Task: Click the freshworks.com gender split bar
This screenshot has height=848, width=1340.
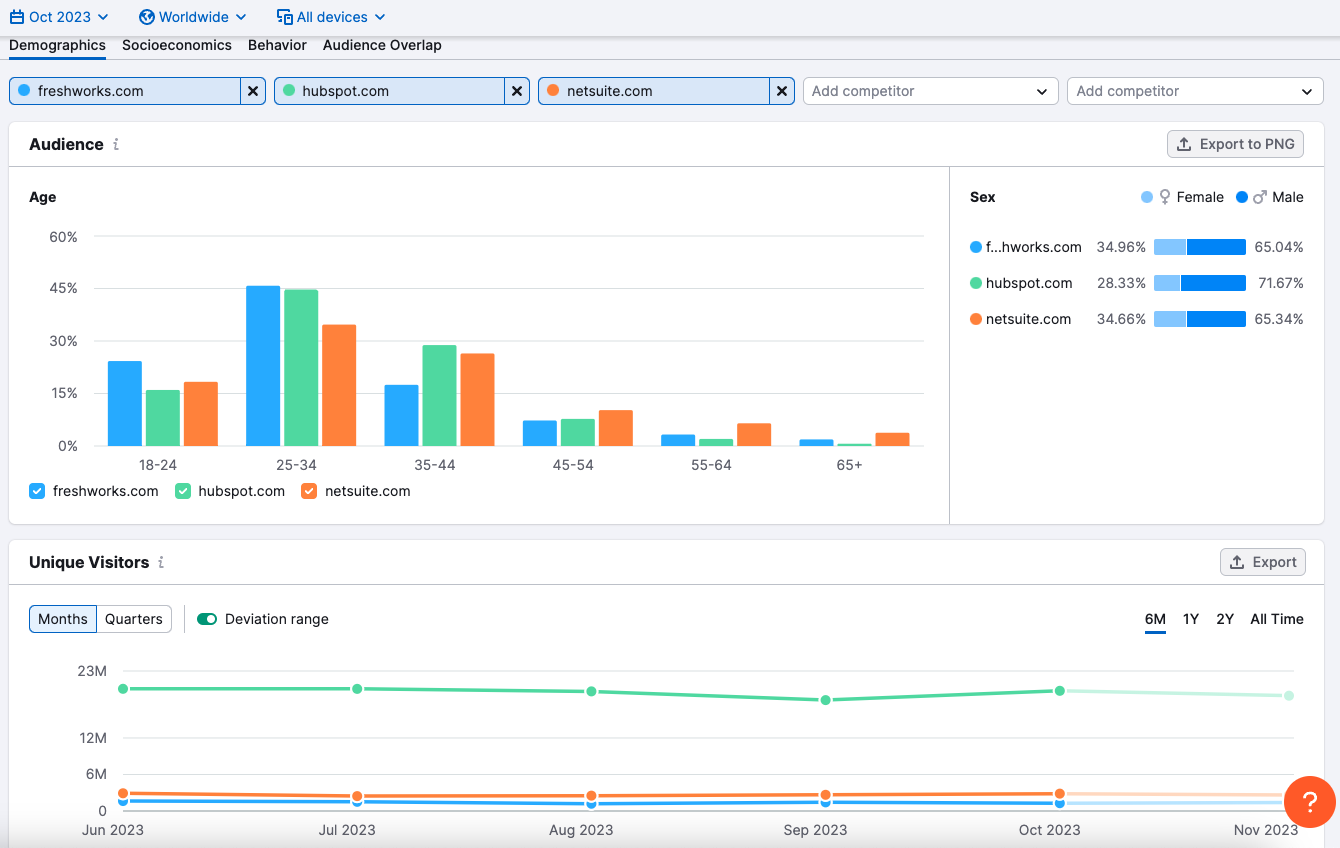Action: click(1200, 247)
